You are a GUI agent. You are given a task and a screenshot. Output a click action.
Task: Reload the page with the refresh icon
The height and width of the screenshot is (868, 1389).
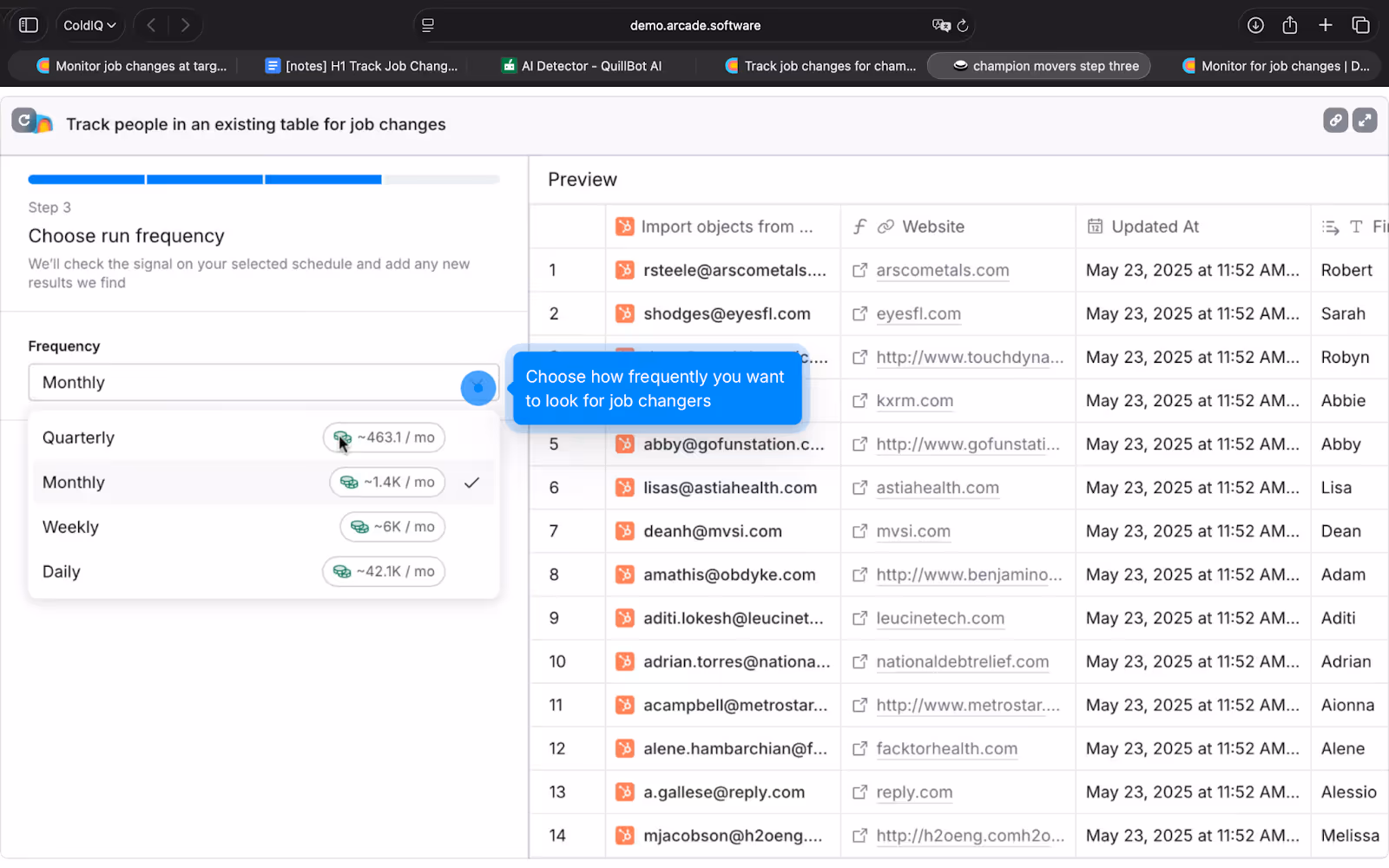point(963,25)
